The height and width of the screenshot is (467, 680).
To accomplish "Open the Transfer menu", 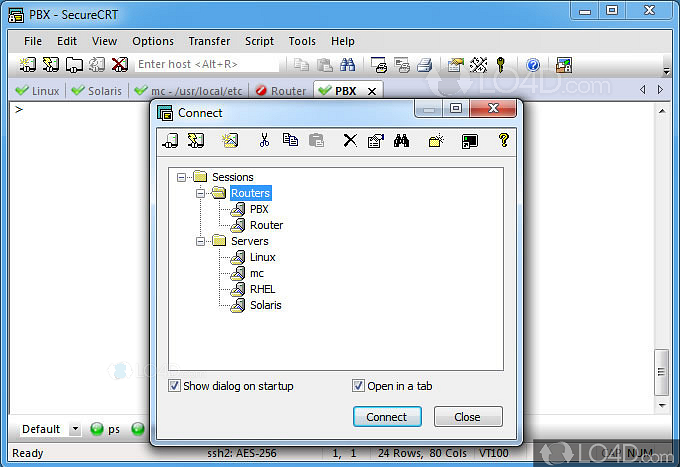I will click(209, 41).
